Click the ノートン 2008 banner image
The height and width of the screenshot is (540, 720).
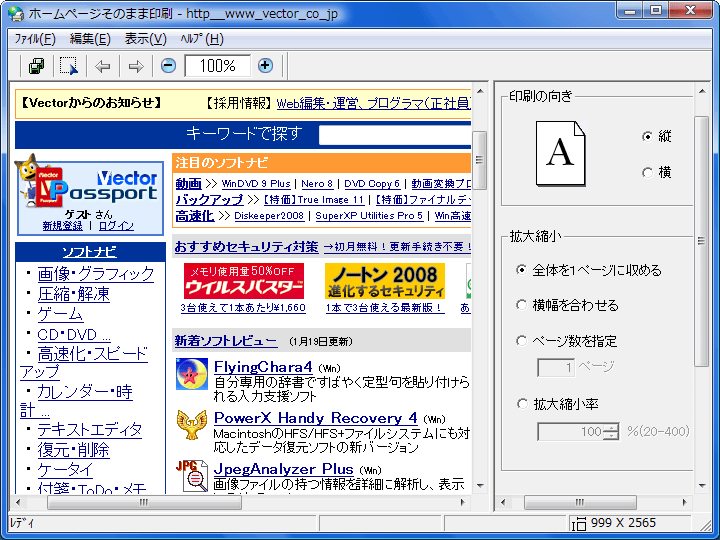coord(385,281)
